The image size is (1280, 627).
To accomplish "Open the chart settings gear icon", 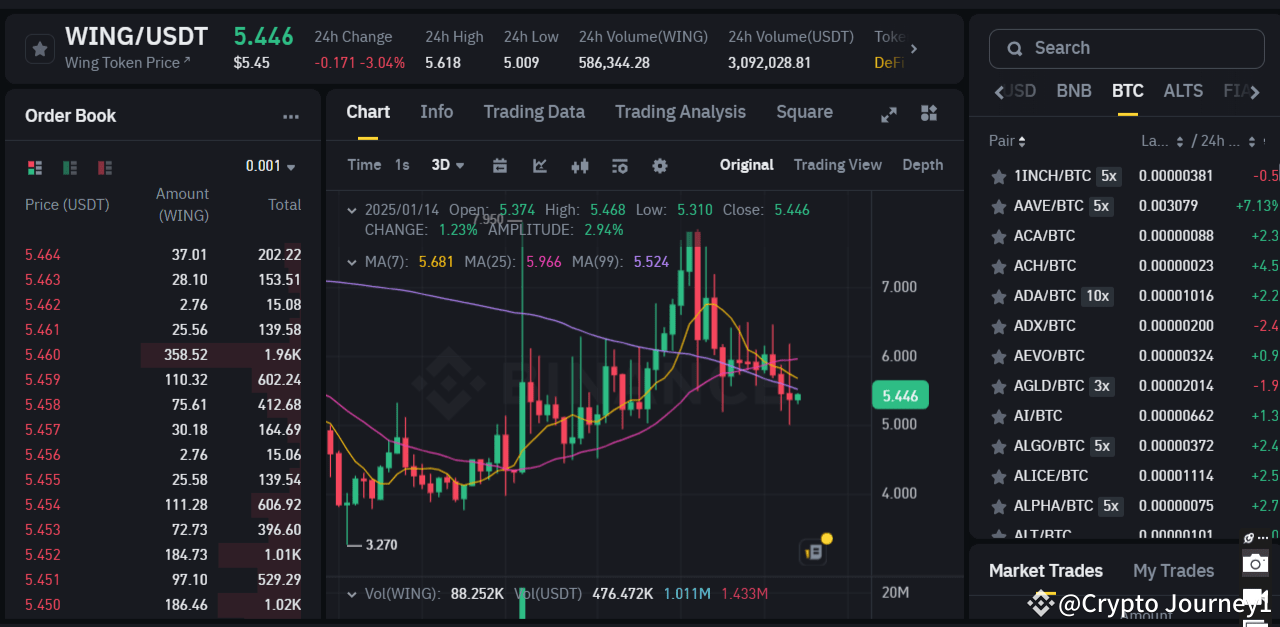I will click(x=659, y=165).
